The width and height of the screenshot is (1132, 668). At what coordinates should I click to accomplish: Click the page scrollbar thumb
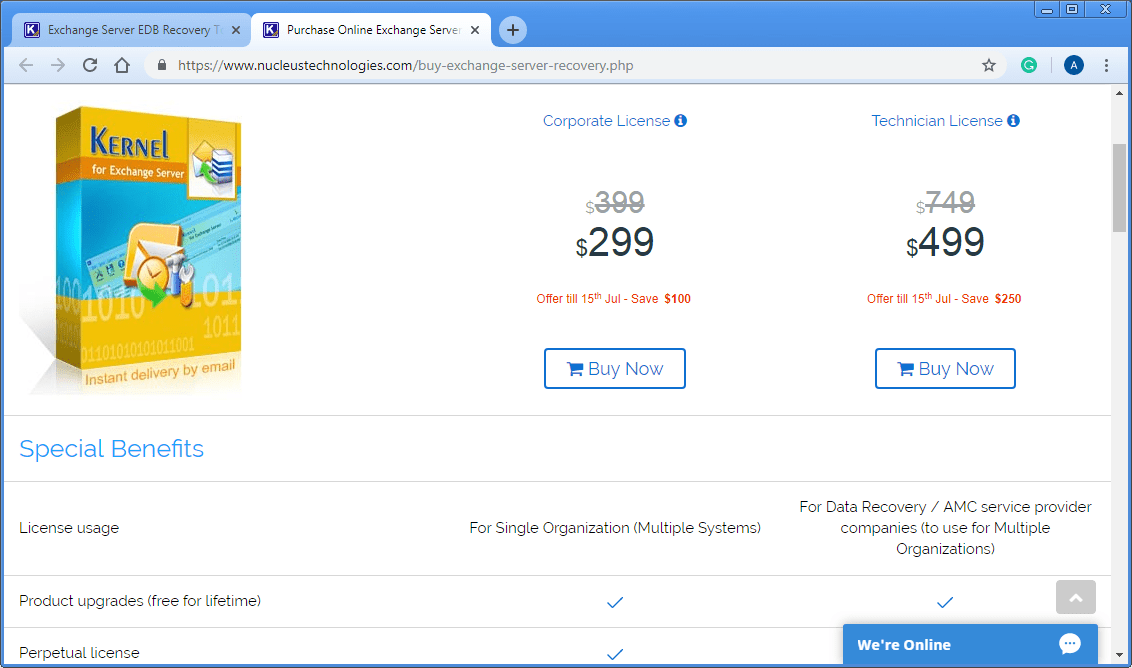[1119, 188]
